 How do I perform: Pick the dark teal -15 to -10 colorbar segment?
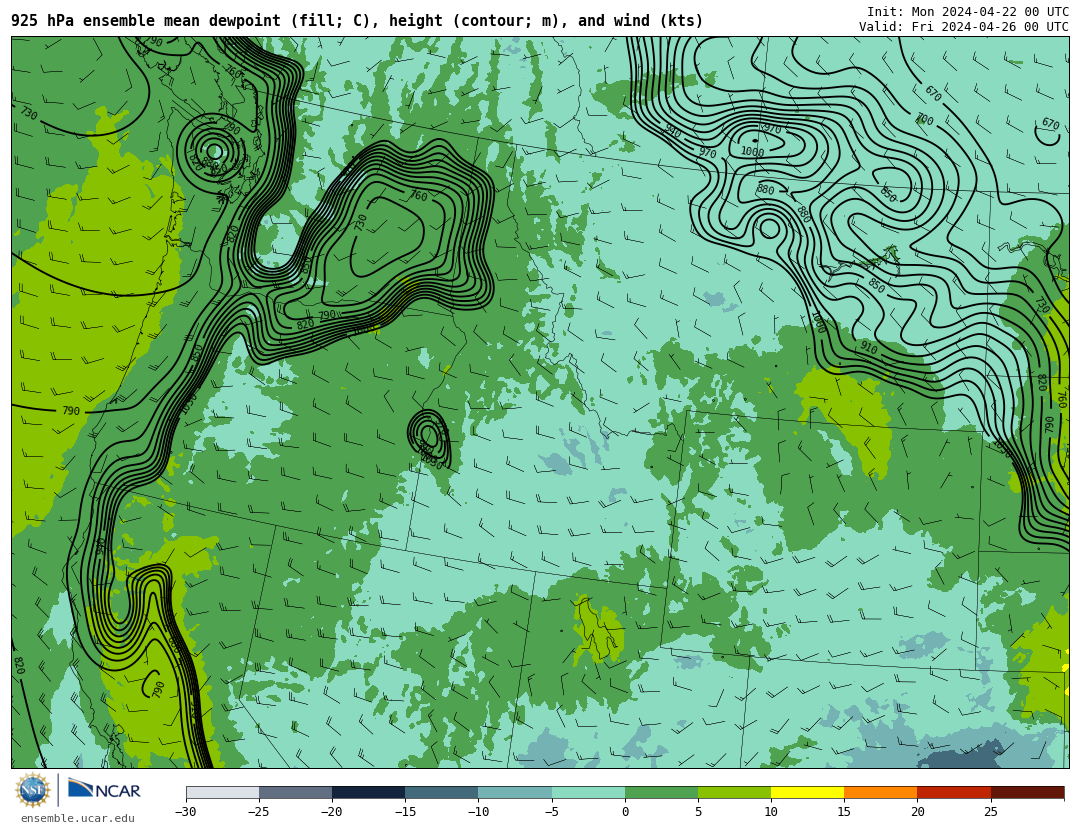point(442,793)
